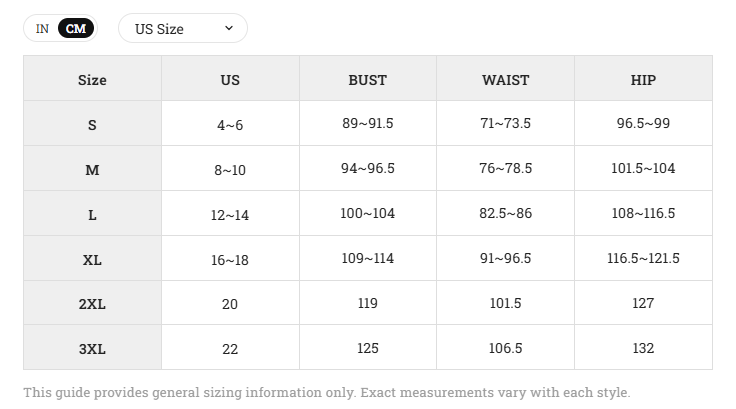736x409 pixels.
Task: Click the 89~91.5 bust cell
Action: (x=368, y=123)
